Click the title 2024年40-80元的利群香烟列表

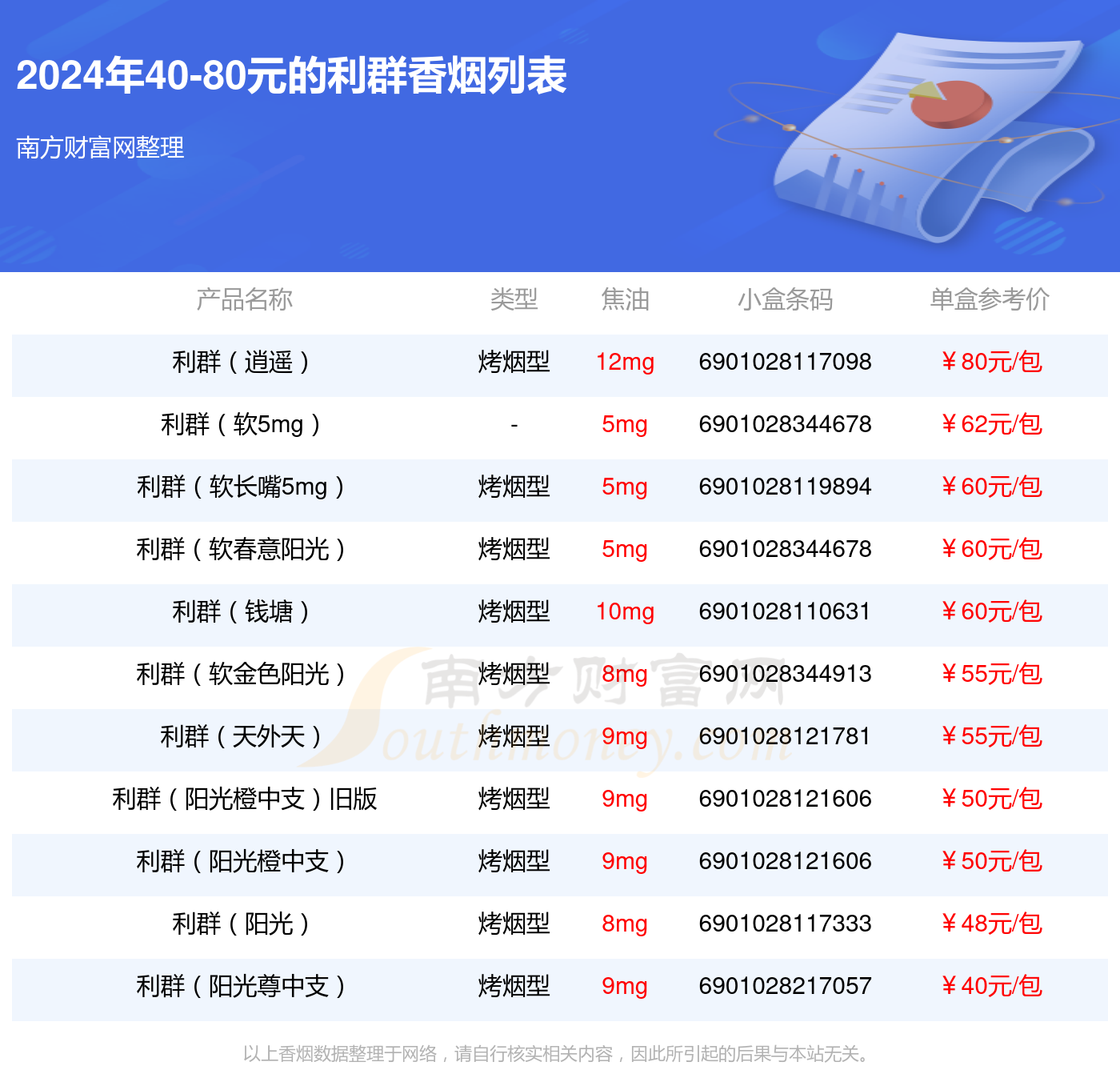pos(291,76)
